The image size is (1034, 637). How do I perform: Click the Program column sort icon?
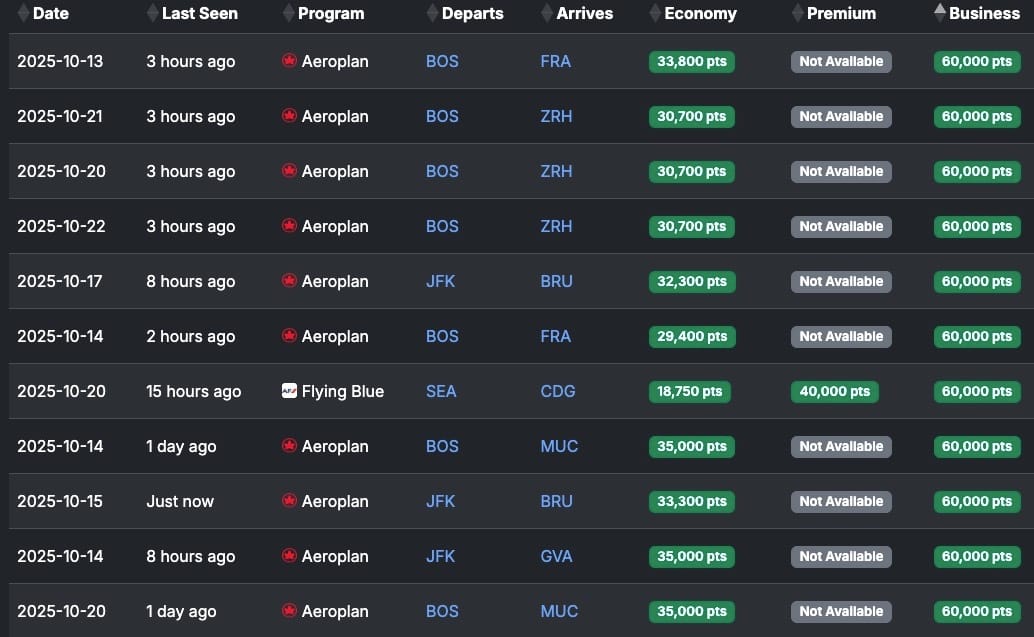(288, 13)
